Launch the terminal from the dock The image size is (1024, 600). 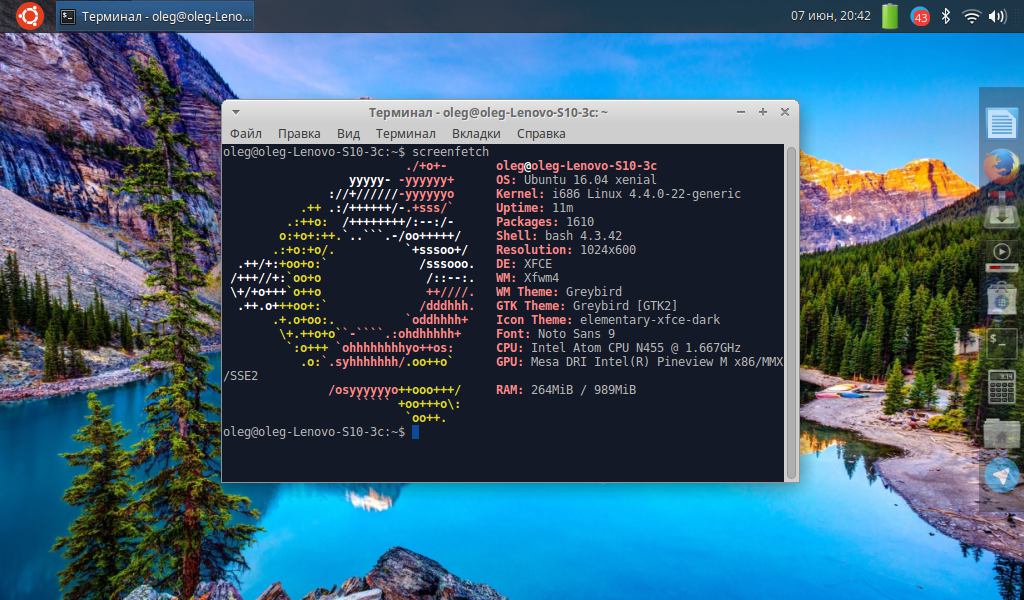[x=1001, y=343]
